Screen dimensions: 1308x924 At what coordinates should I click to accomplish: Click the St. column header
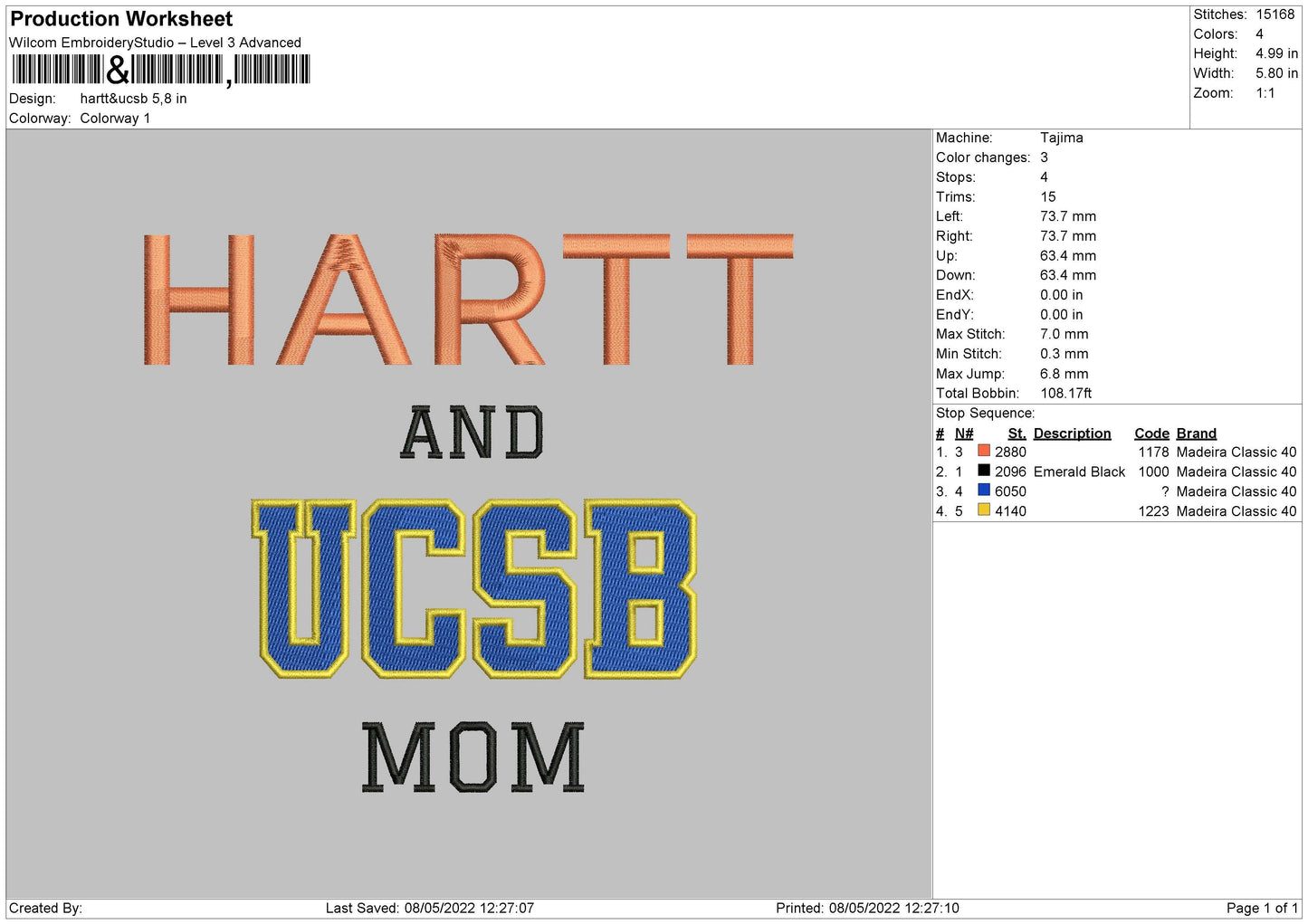click(x=1017, y=433)
